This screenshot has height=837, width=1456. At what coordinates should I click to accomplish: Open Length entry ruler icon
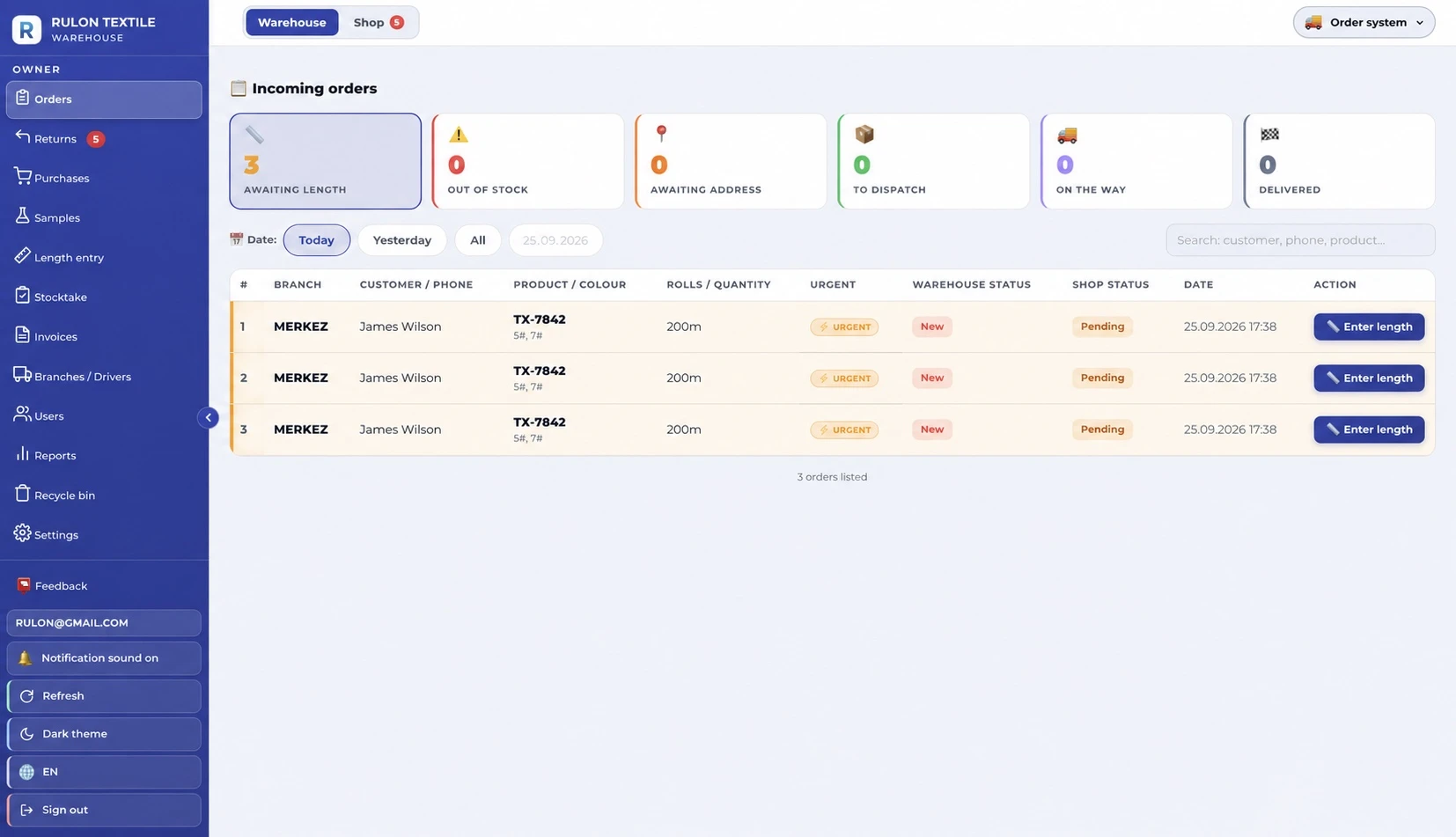(22, 256)
